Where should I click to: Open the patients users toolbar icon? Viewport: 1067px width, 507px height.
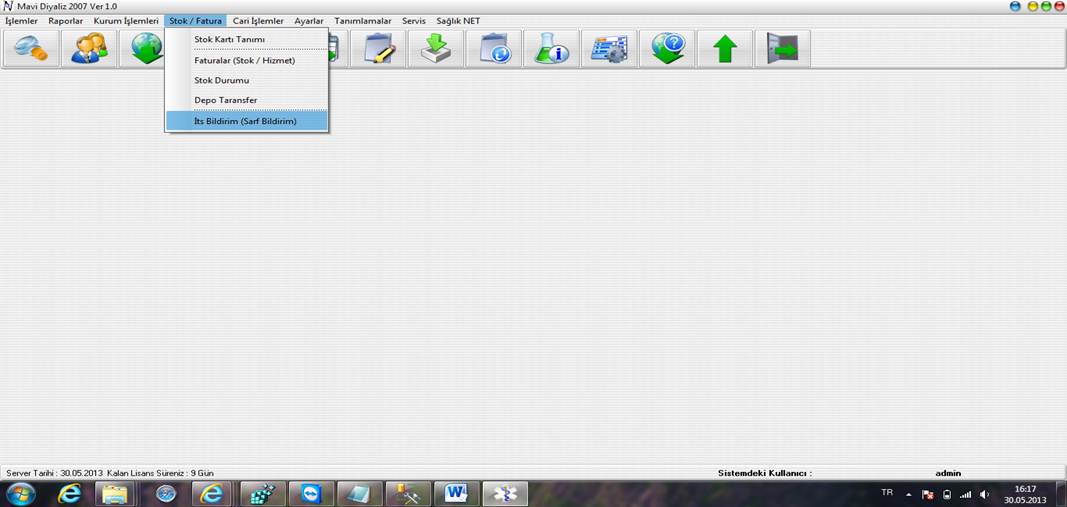point(89,49)
